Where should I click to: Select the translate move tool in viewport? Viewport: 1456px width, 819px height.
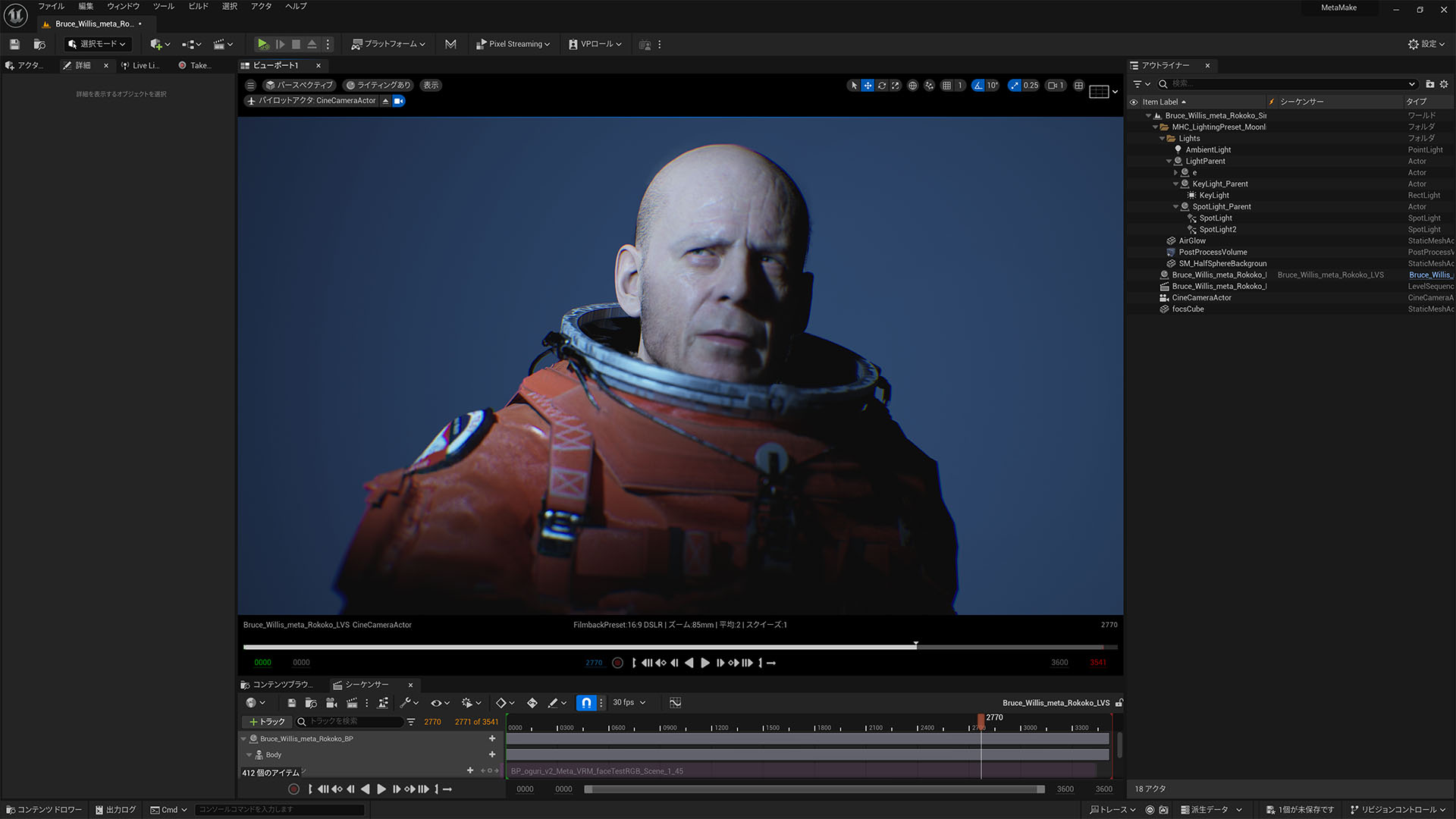(868, 86)
